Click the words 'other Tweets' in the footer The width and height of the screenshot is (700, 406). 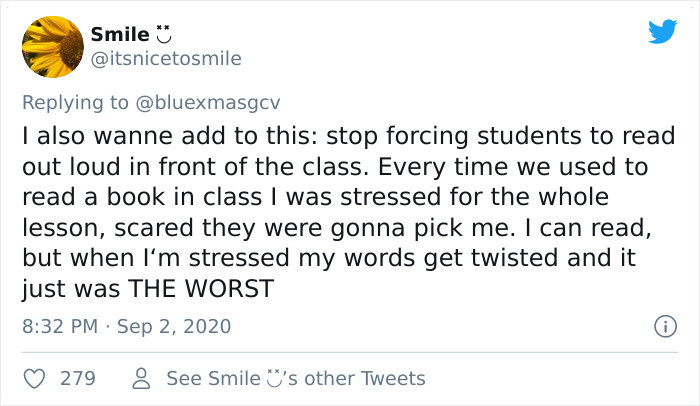coord(365,379)
